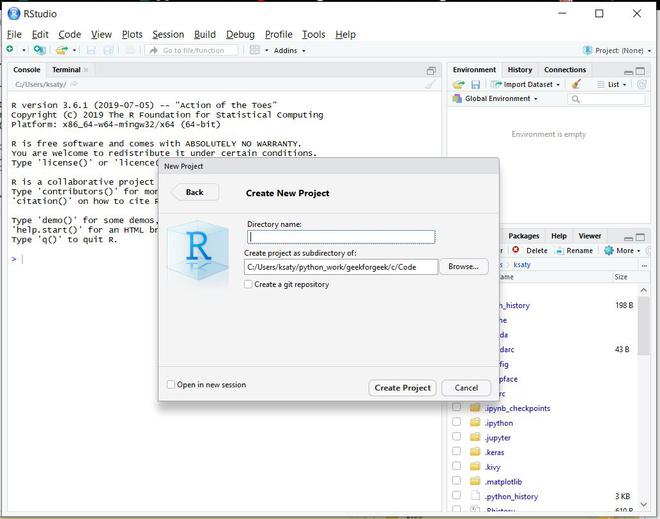Click the console working directory arrow icon
This screenshot has height=519, width=660.
pos(74,84)
